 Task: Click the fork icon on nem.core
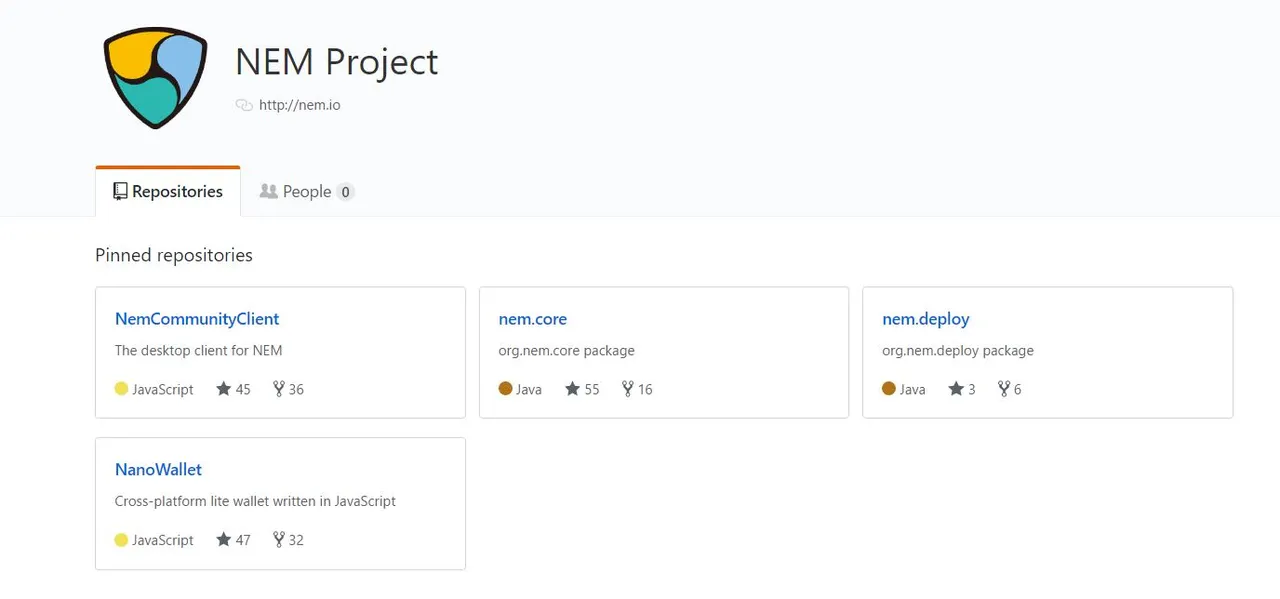pos(627,389)
